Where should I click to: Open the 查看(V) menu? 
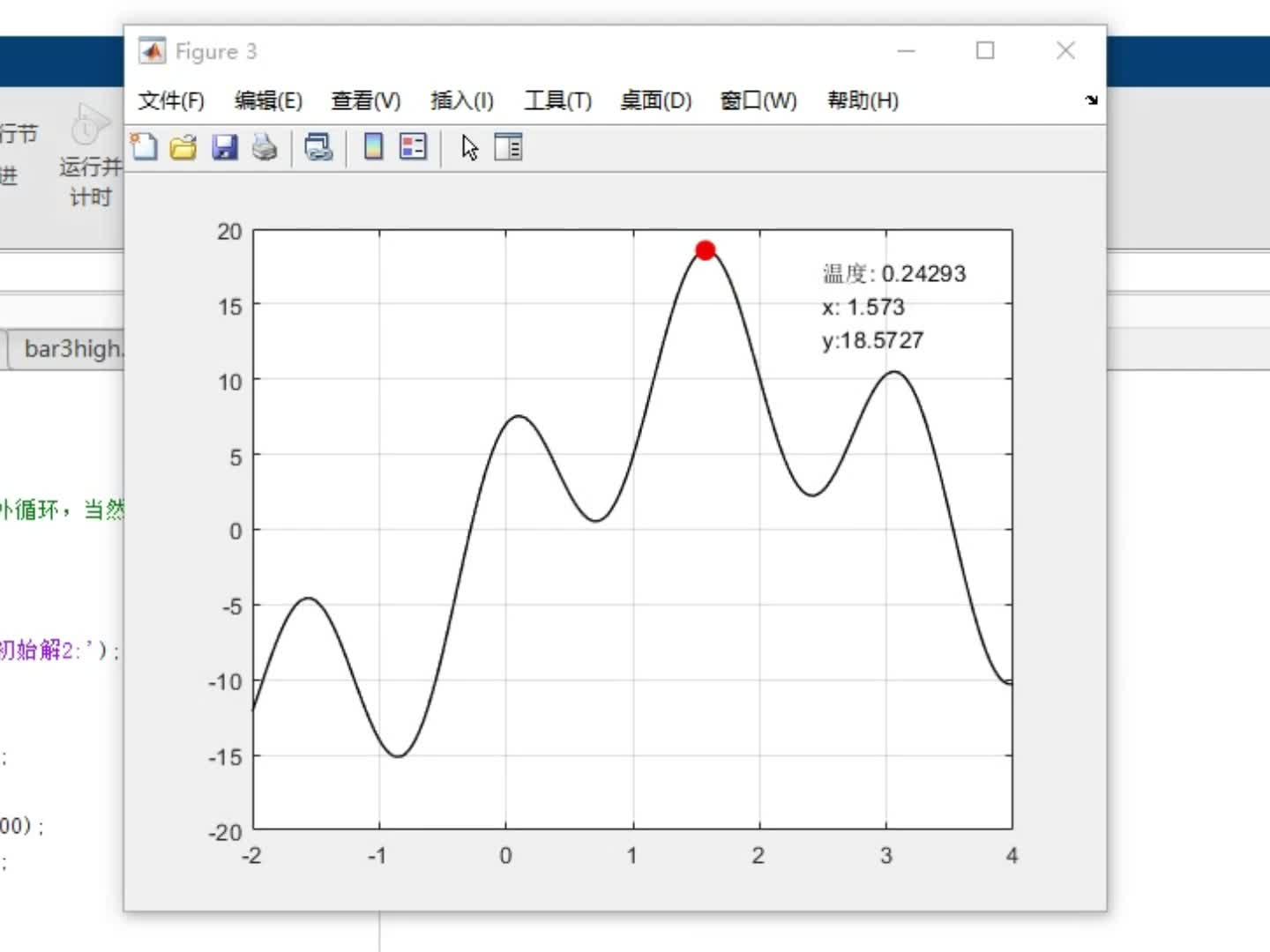point(365,100)
